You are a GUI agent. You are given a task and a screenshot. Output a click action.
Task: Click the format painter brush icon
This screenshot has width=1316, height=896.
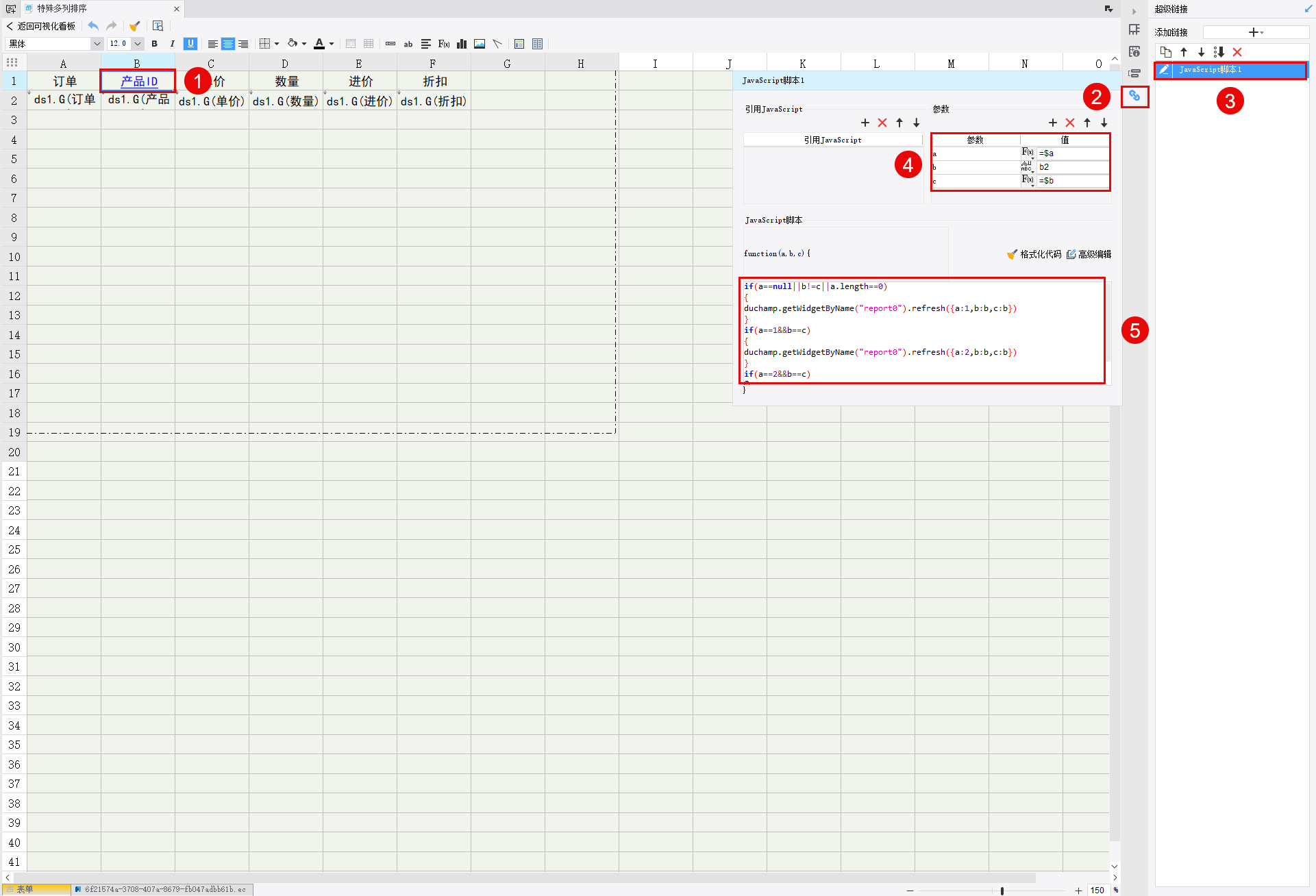click(x=134, y=26)
